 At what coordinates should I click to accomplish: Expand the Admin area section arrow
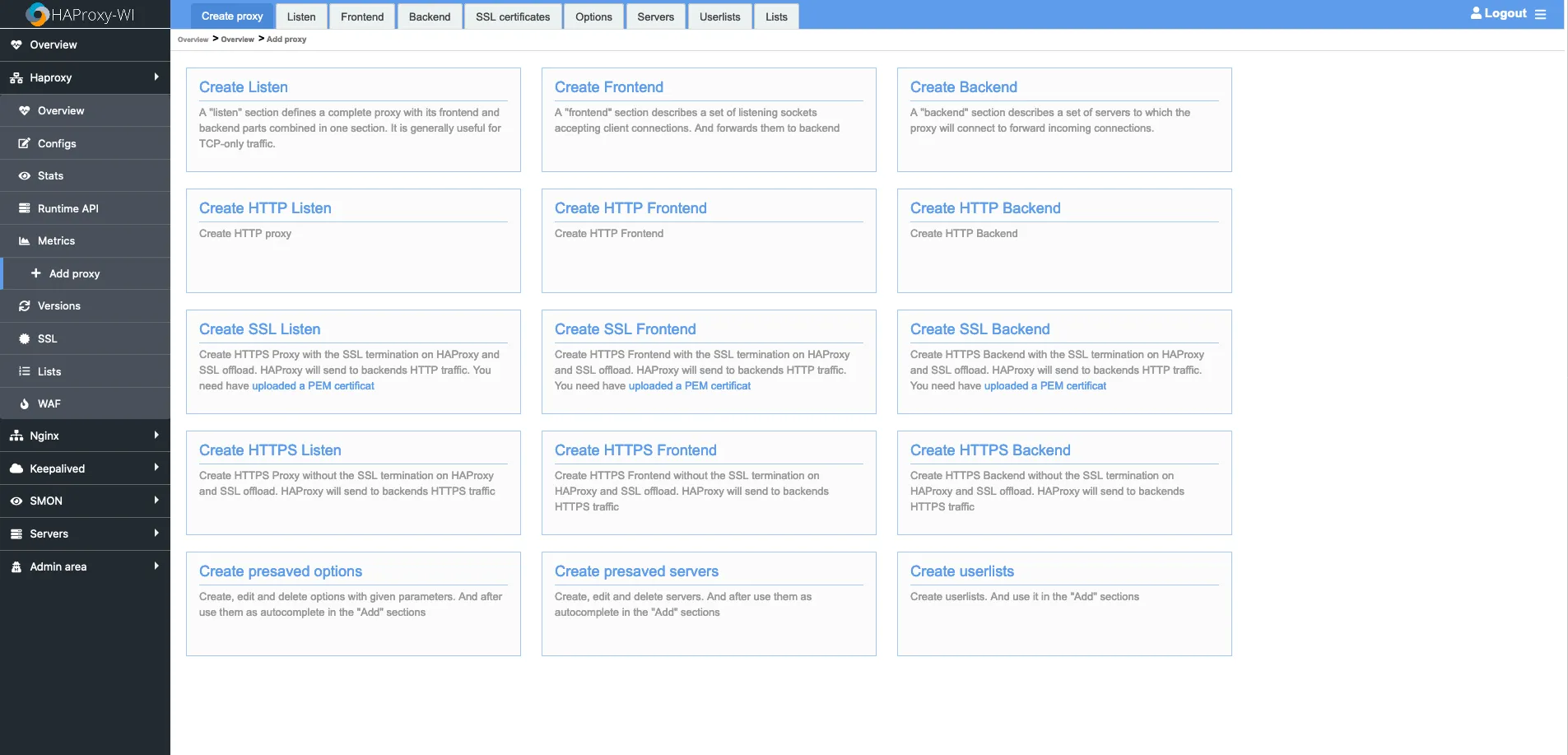[x=156, y=566]
